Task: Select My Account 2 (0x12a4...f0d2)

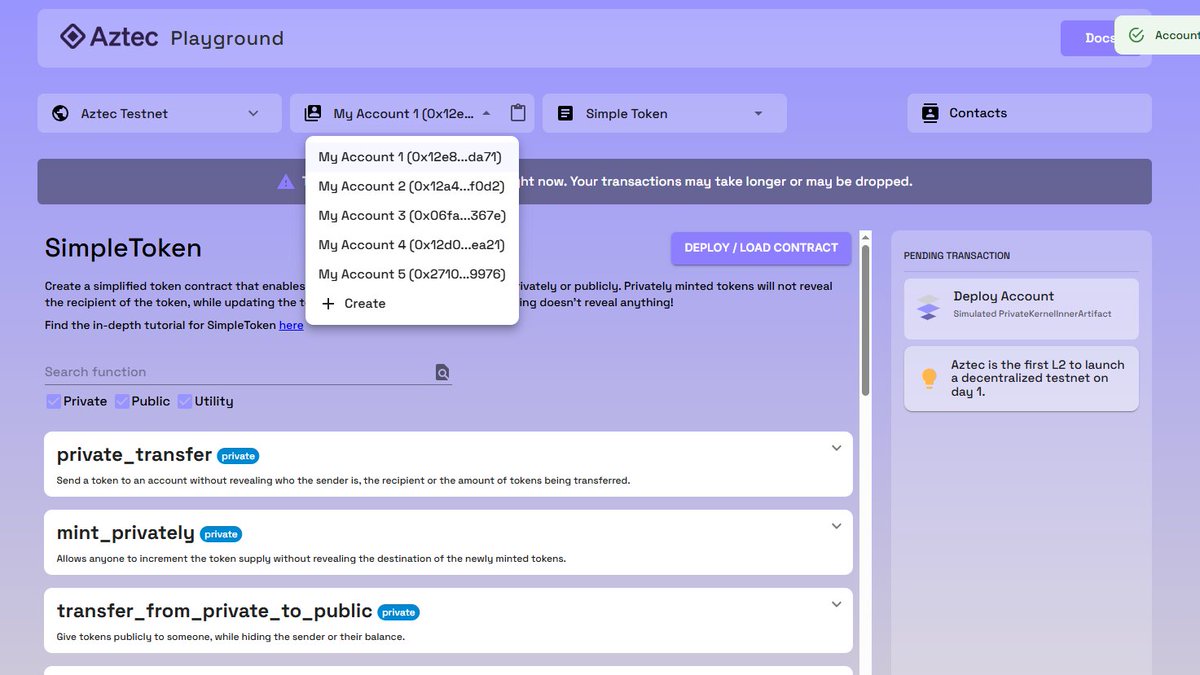Action: pos(412,186)
